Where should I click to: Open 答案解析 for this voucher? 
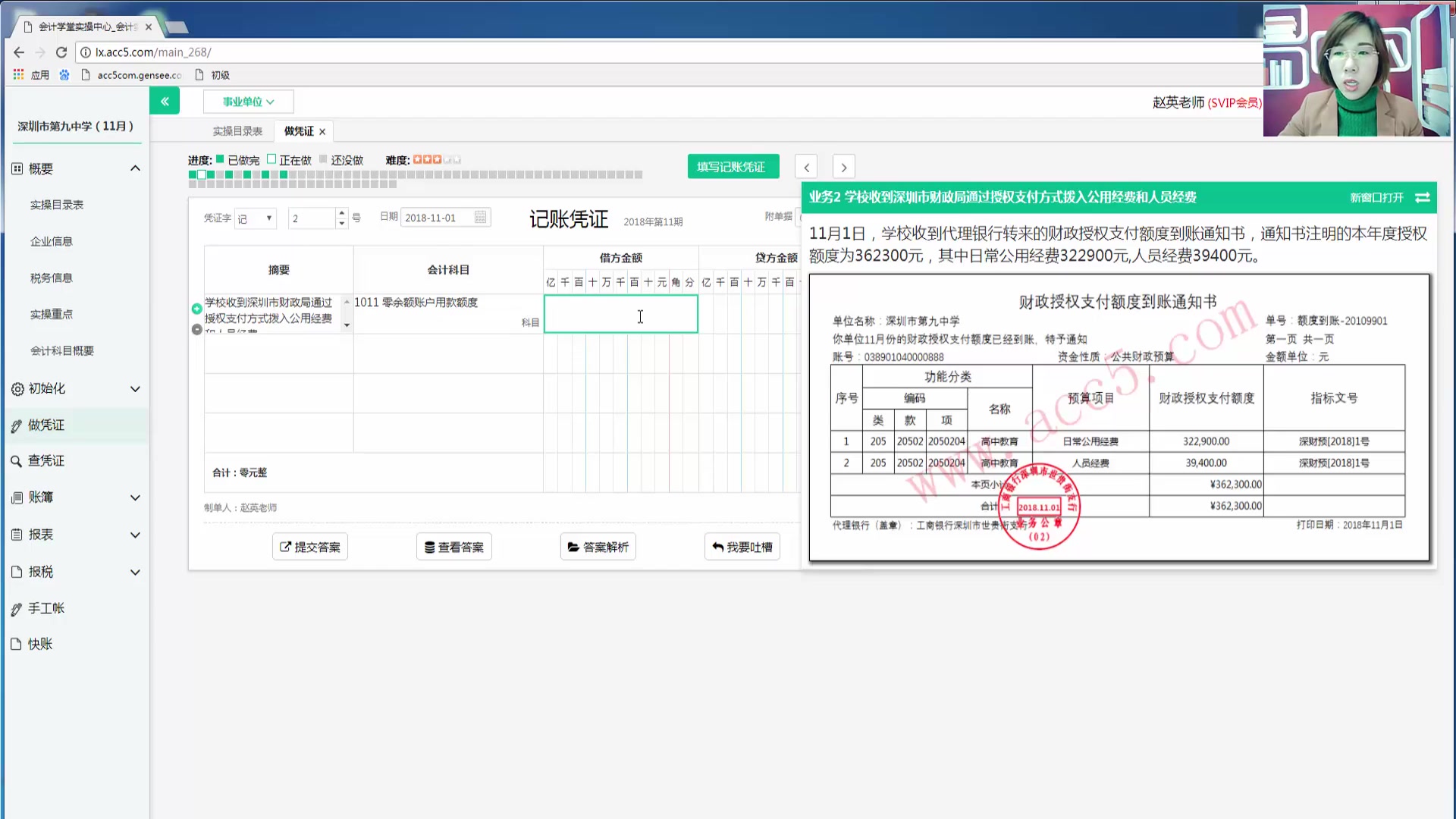click(x=598, y=546)
